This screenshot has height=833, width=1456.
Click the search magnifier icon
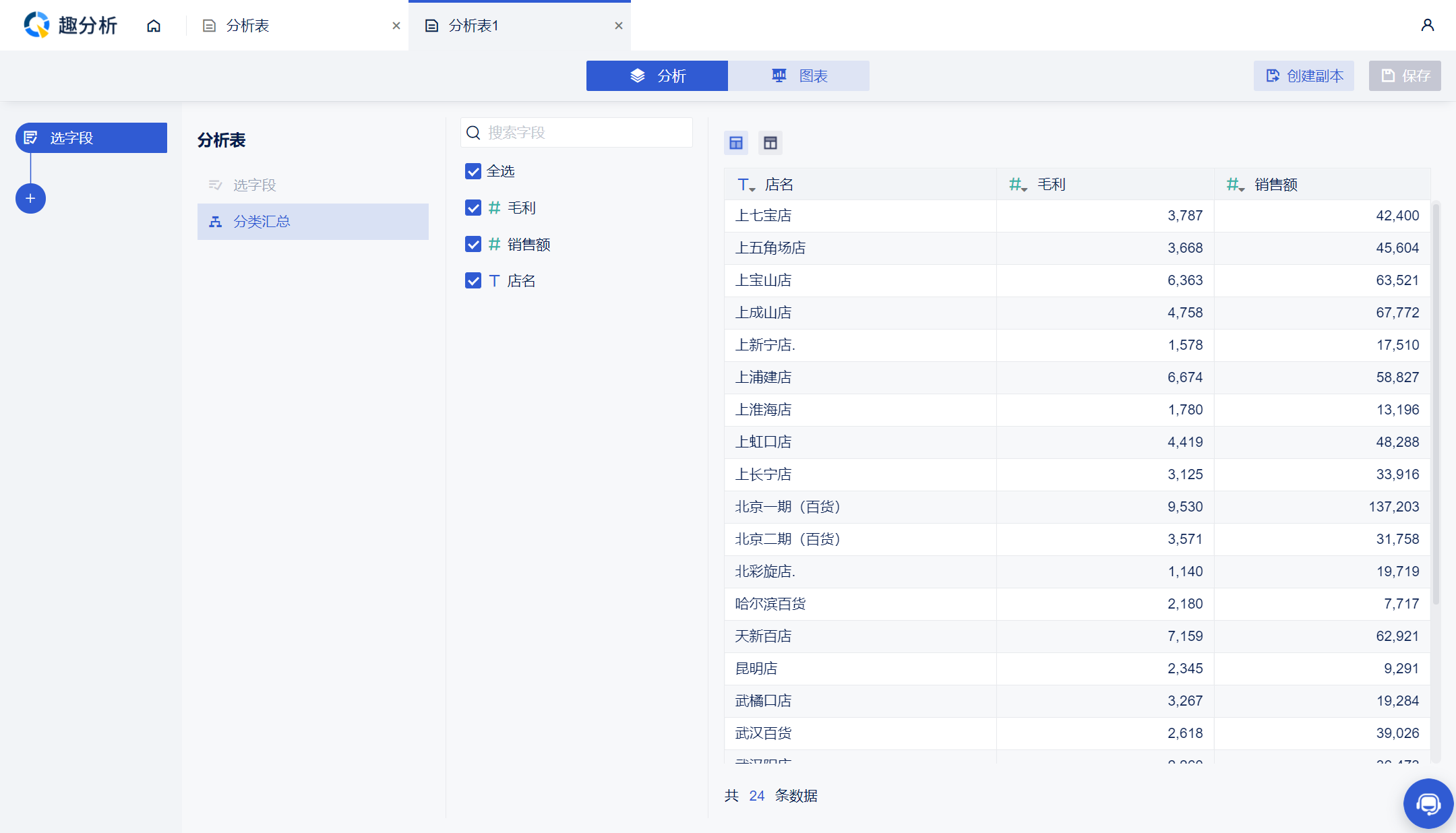point(474,133)
